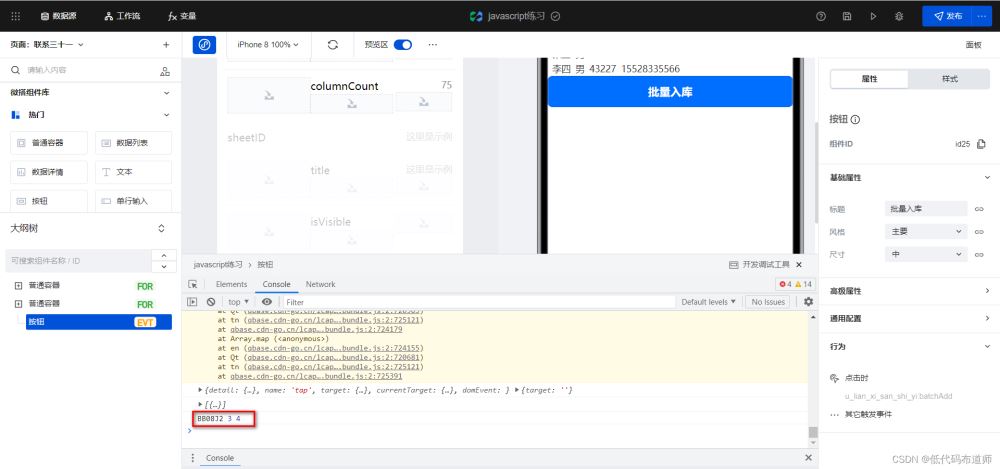Click the 标题 field containing 批量入库
Image resolution: width=1000 pixels, height=469 pixels.
926,209
